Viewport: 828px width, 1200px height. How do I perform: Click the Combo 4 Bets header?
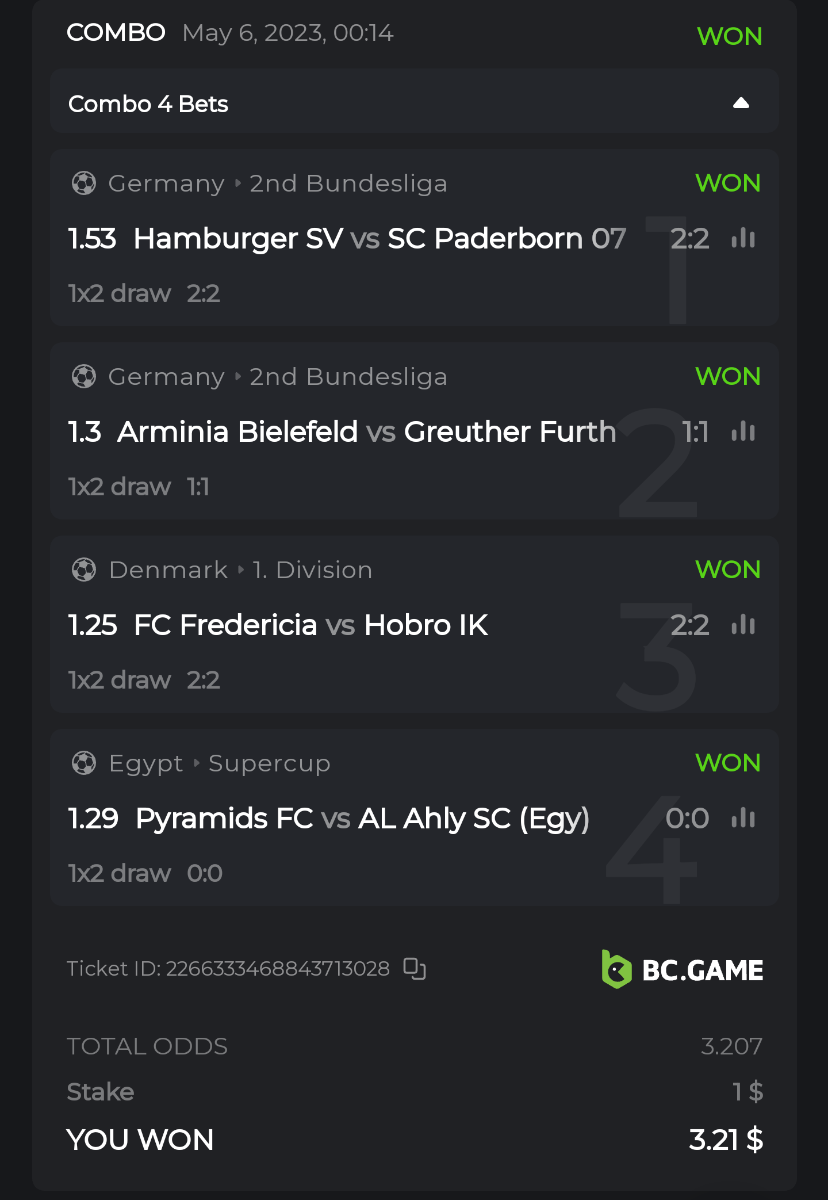[x=148, y=104]
